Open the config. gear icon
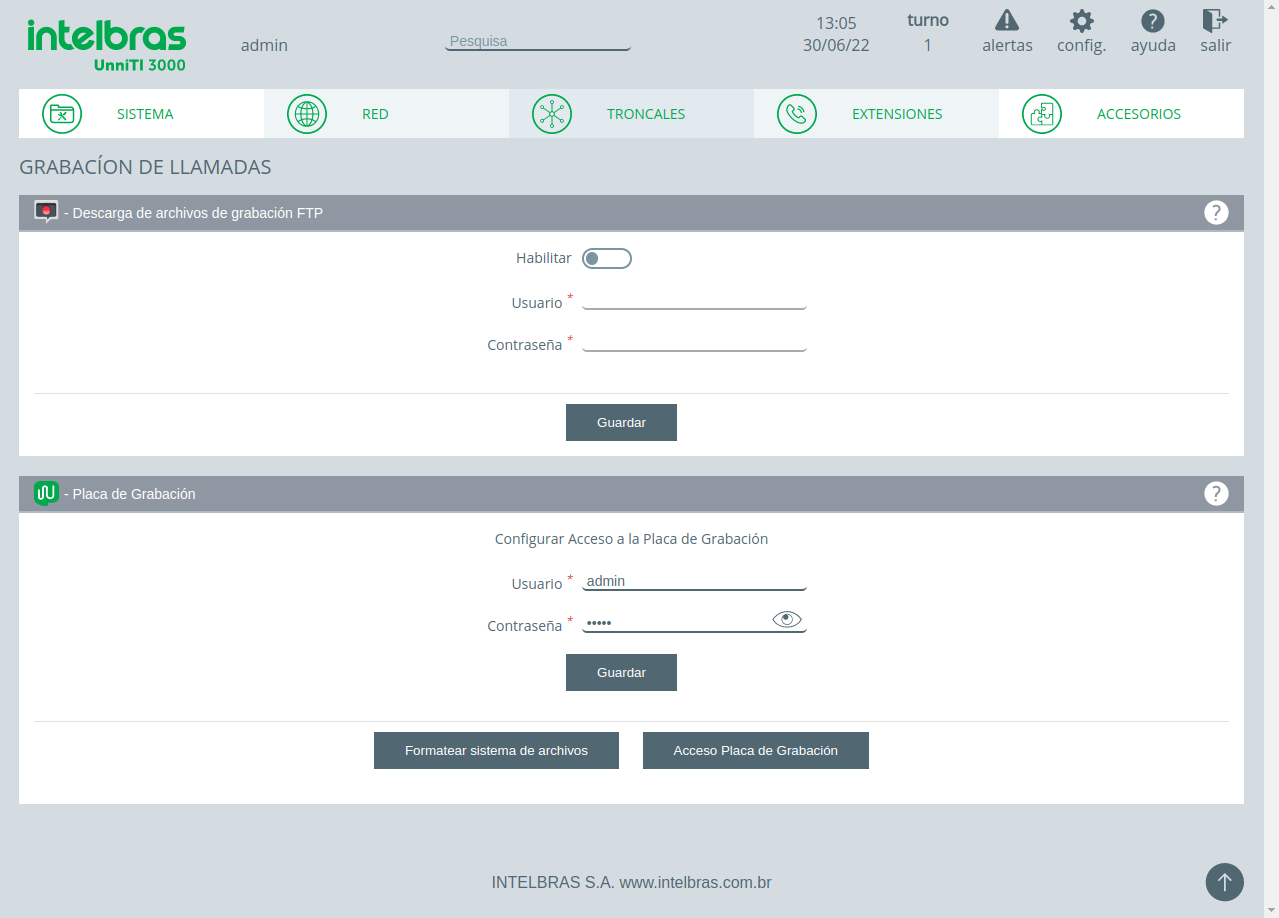1279x918 pixels. coord(1081,21)
